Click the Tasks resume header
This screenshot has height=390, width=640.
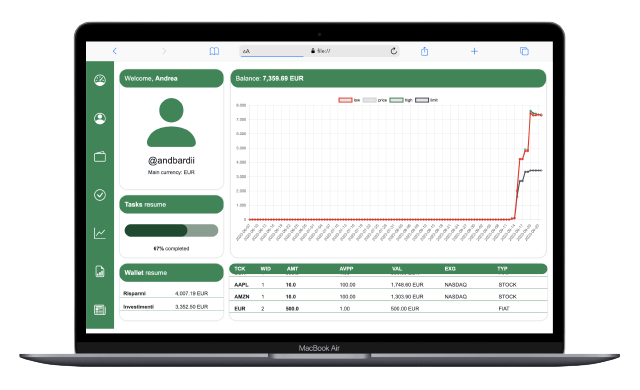pos(171,204)
